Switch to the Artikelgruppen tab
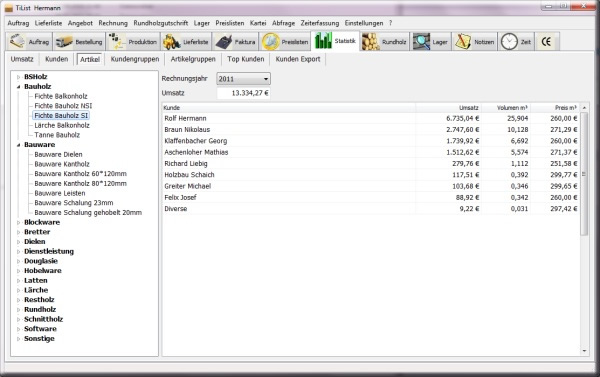 pyautogui.click(x=193, y=59)
